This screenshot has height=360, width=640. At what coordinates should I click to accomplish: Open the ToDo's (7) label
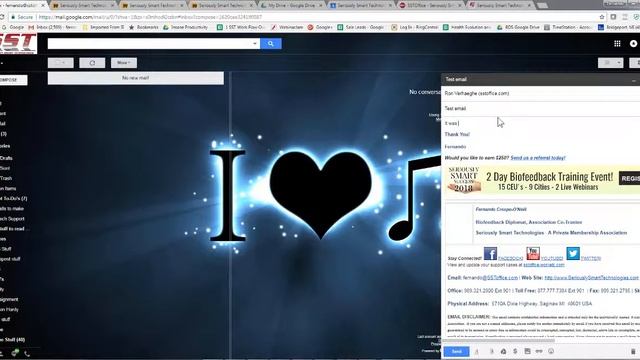tap(13, 198)
